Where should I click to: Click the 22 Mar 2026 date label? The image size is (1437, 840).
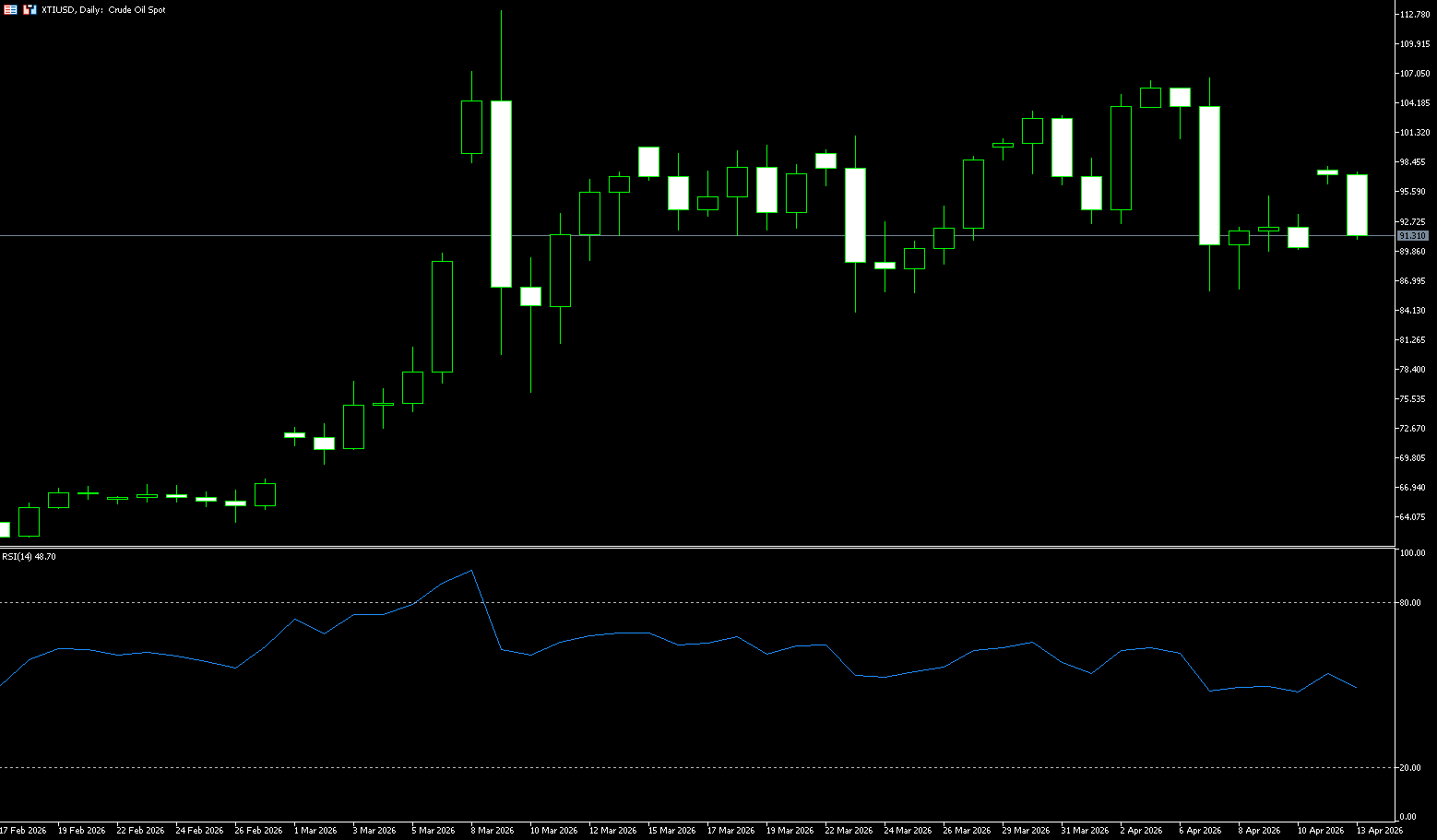[x=849, y=831]
